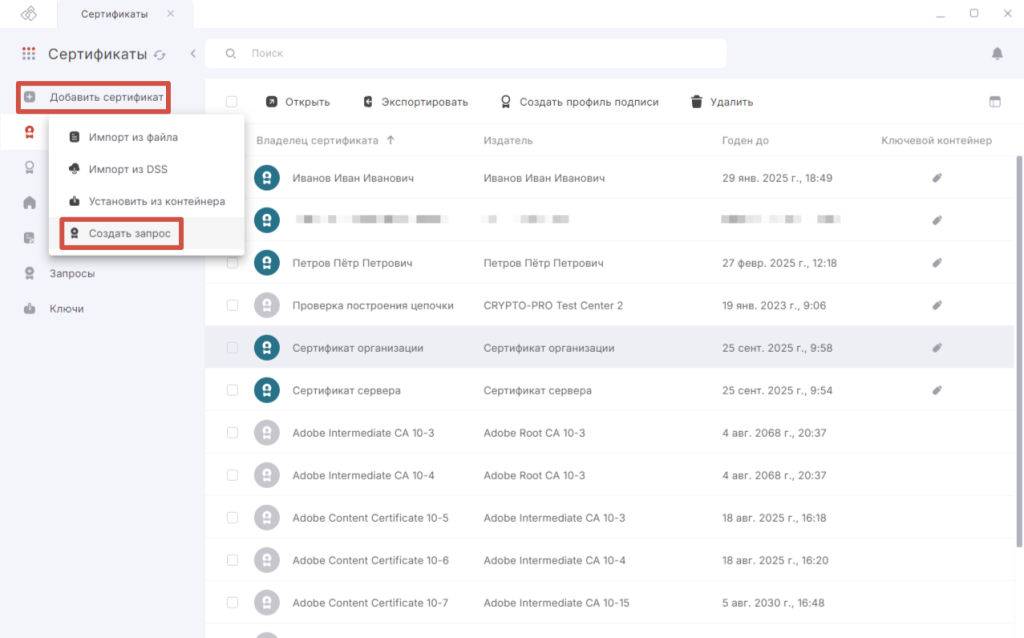Collapse the sidebar with the left chevron

click(193, 54)
